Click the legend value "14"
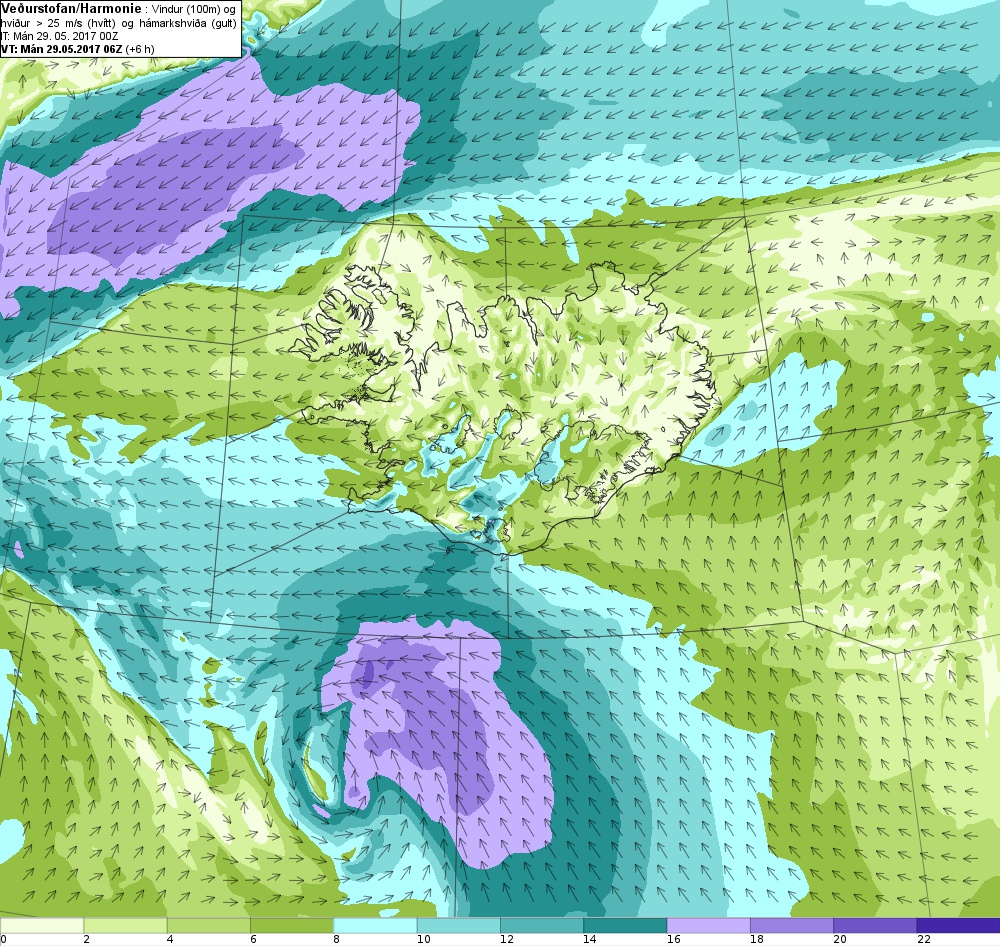This screenshot has height=946, width=1000. click(590, 939)
